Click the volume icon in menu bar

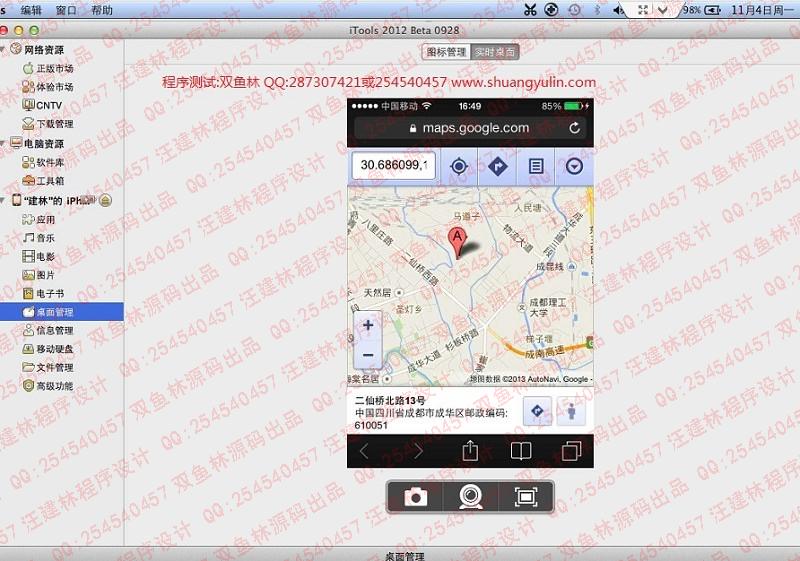pyautogui.click(x=618, y=10)
